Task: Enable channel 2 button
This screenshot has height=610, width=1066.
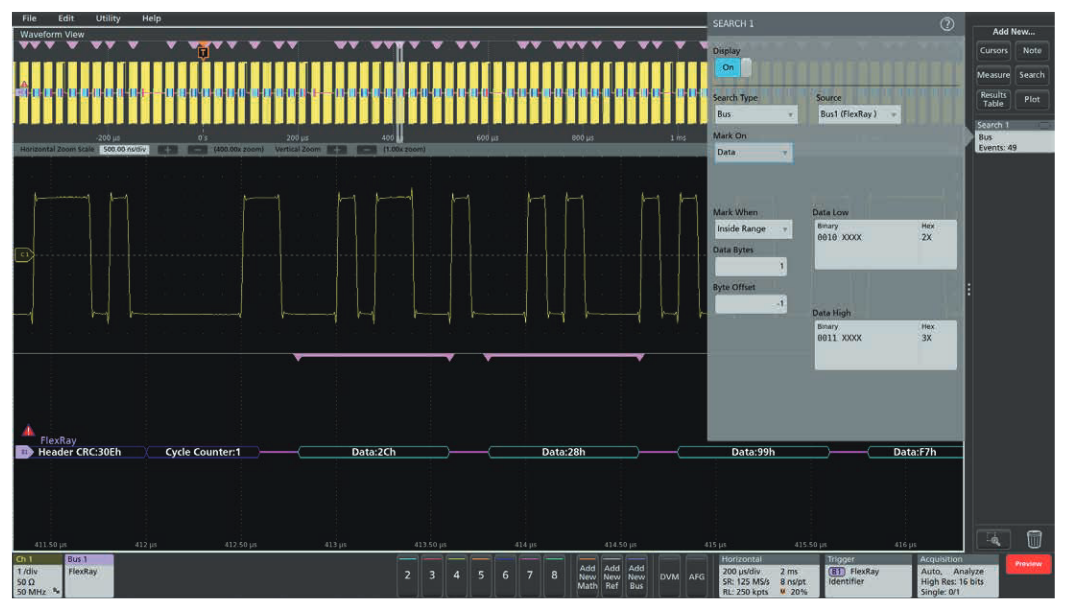Action: click(x=407, y=576)
